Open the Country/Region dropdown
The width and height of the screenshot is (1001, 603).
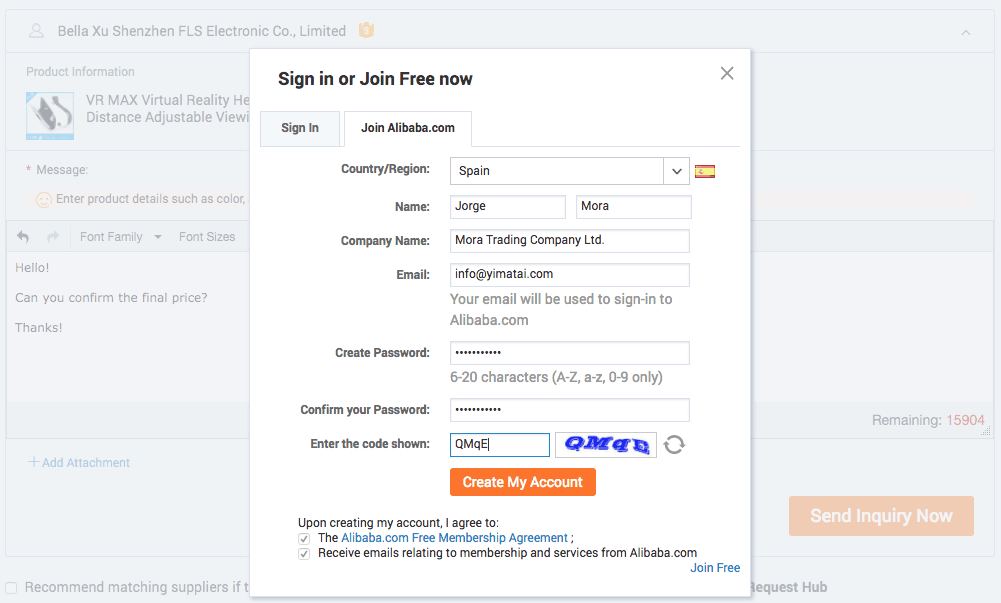(x=677, y=171)
